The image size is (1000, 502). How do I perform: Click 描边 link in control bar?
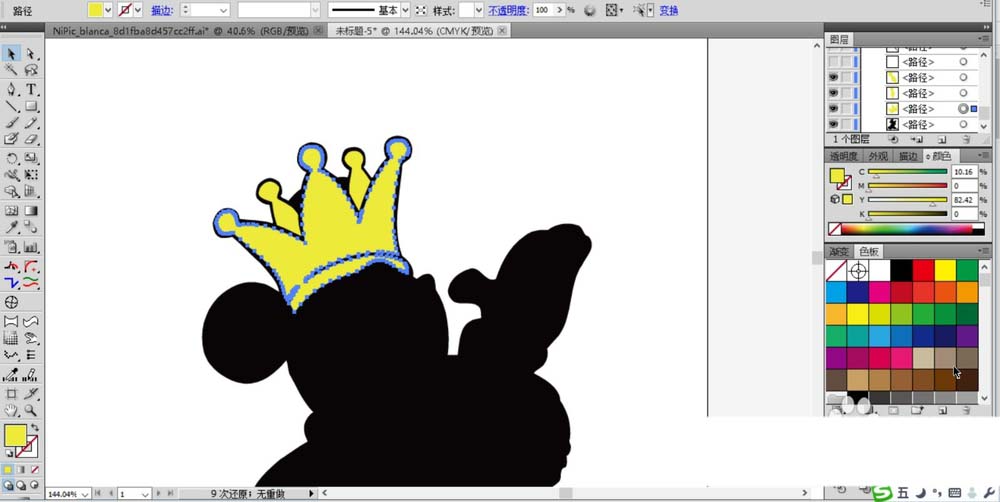point(161,10)
